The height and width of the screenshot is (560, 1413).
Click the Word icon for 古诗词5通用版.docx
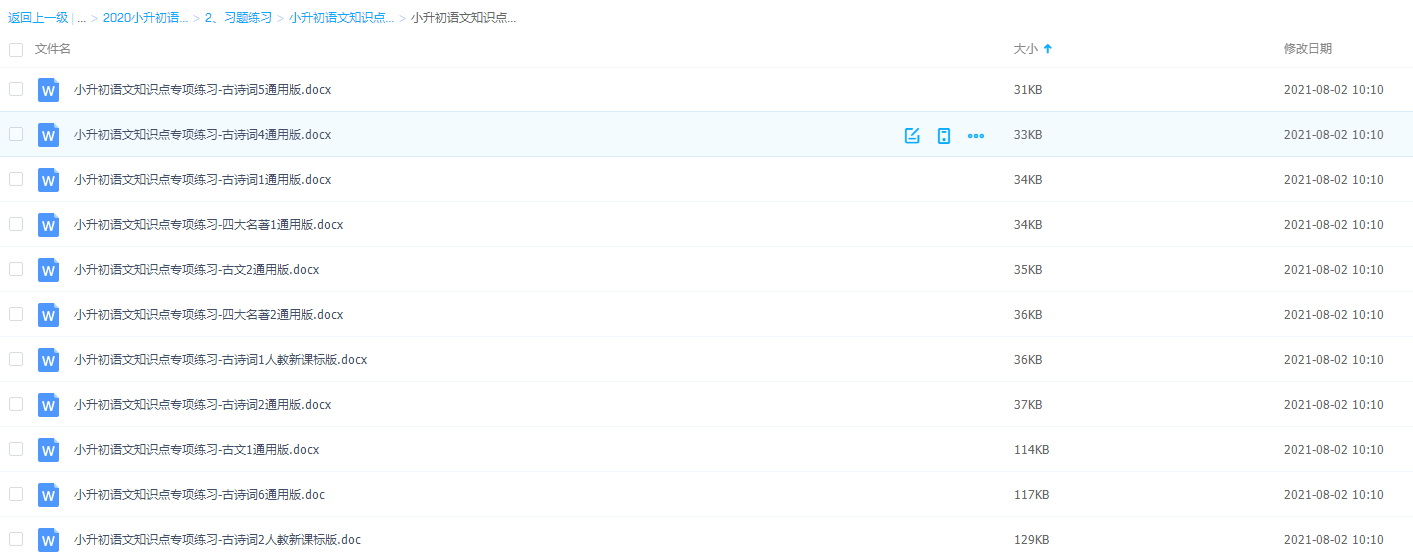(x=48, y=90)
